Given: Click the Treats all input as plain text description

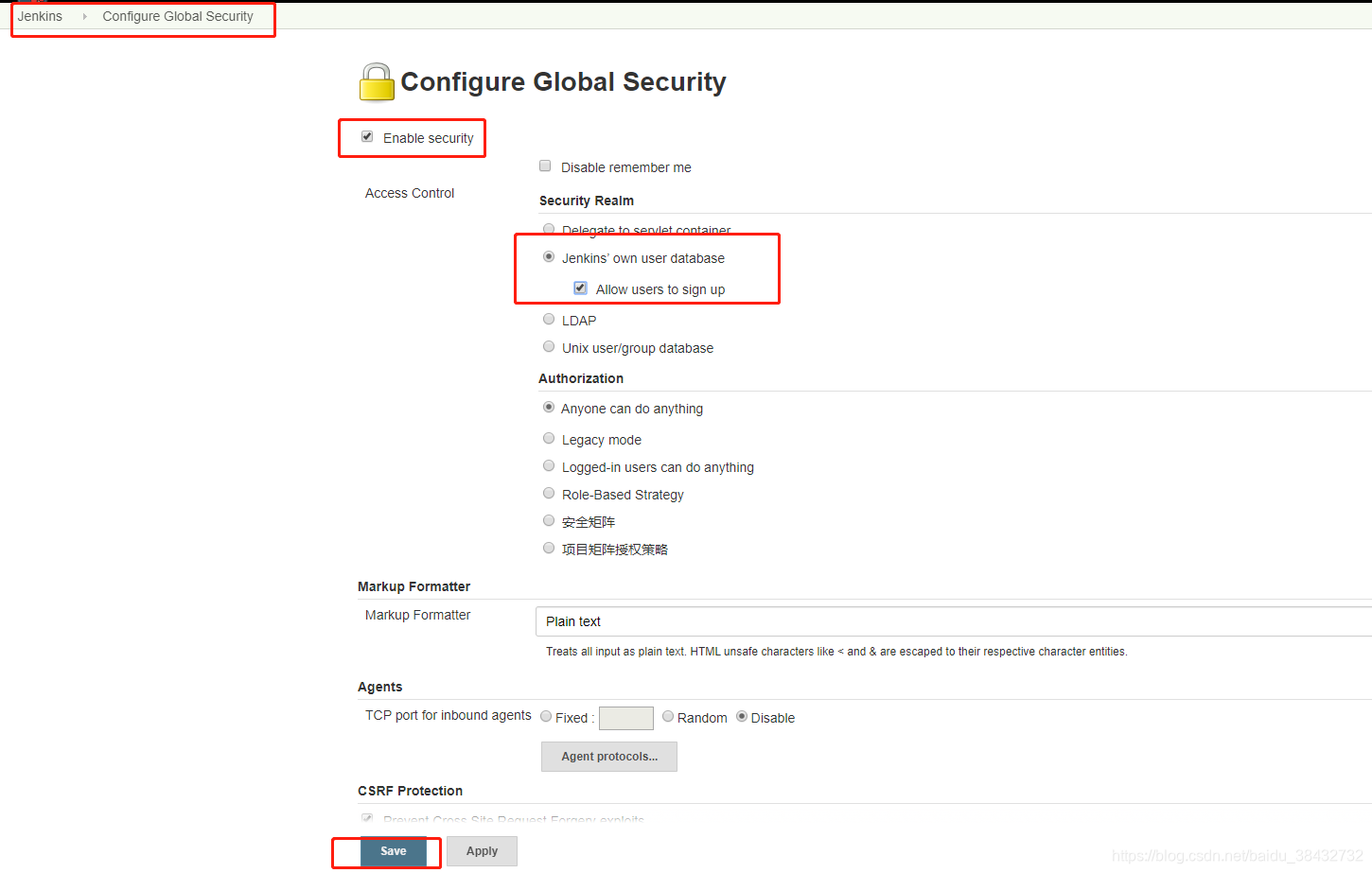Looking at the screenshot, I should tap(836, 652).
